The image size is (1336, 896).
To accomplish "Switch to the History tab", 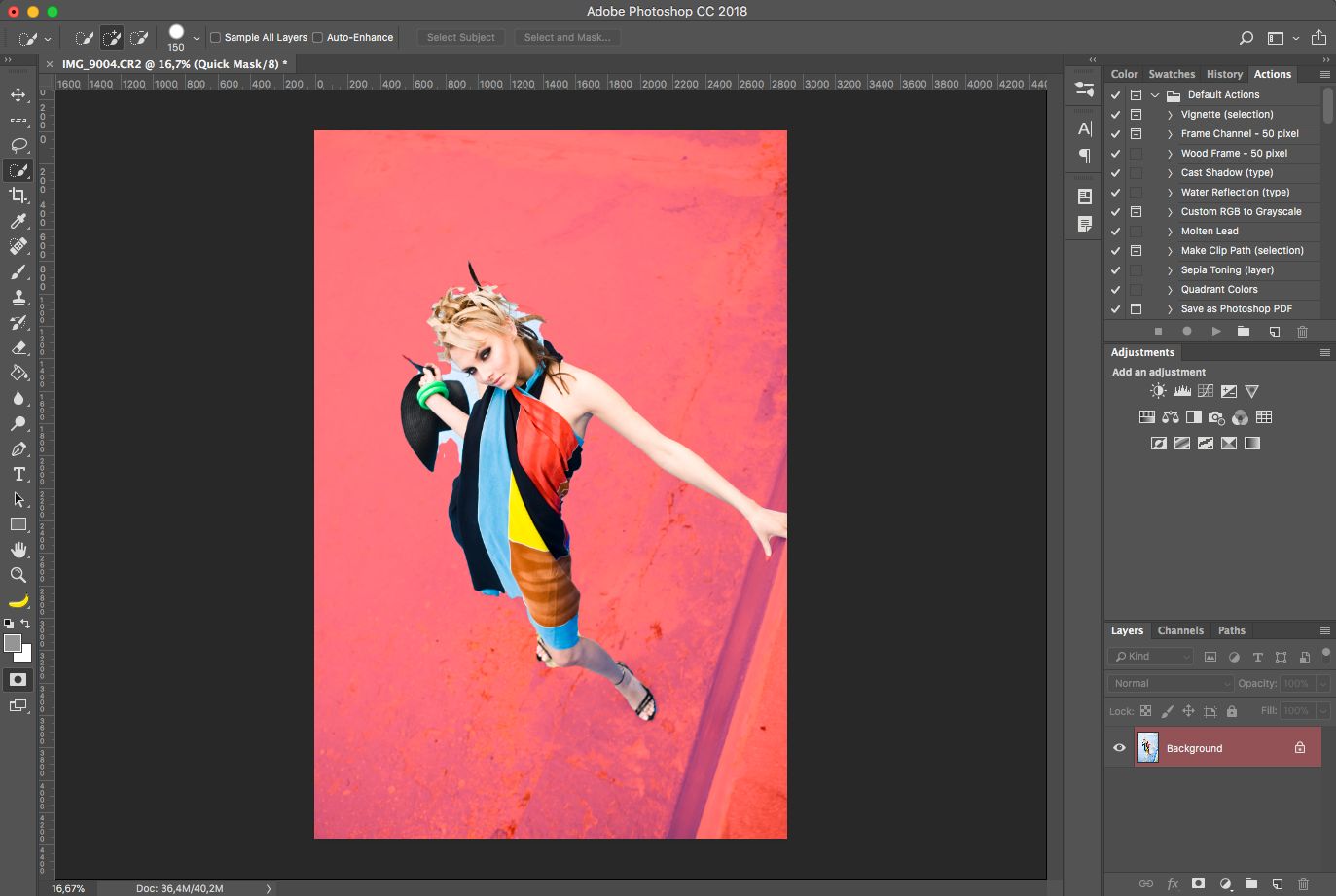I will pyautogui.click(x=1224, y=74).
